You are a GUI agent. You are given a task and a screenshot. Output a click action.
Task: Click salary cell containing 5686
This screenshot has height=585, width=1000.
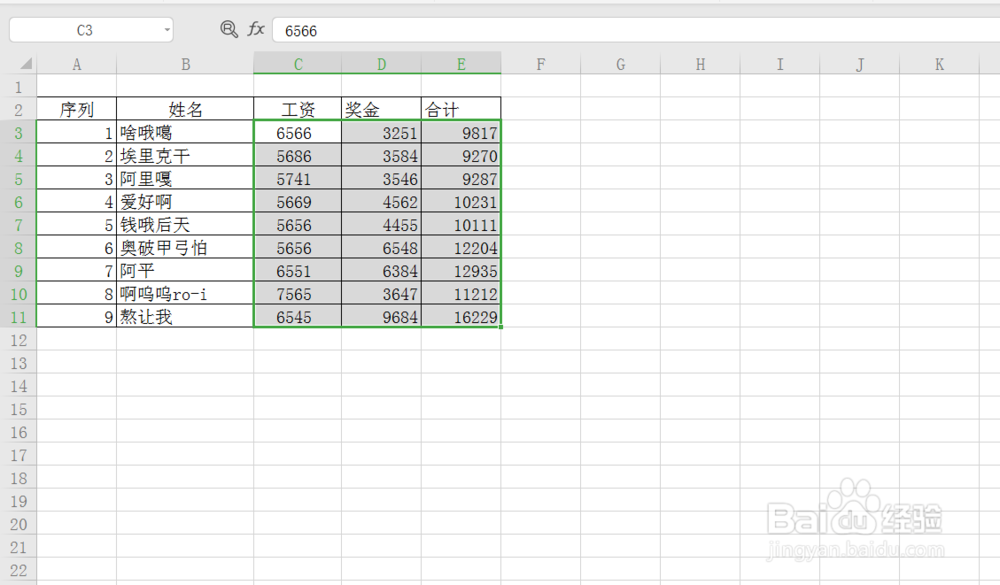298,156
